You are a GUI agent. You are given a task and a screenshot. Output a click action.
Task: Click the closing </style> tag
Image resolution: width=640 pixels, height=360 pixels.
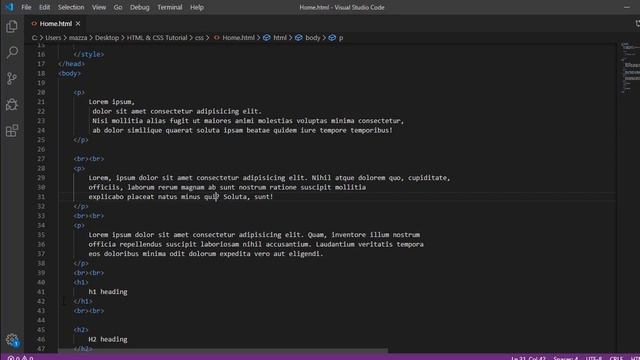pyautogui.click(x=89, y=54)
